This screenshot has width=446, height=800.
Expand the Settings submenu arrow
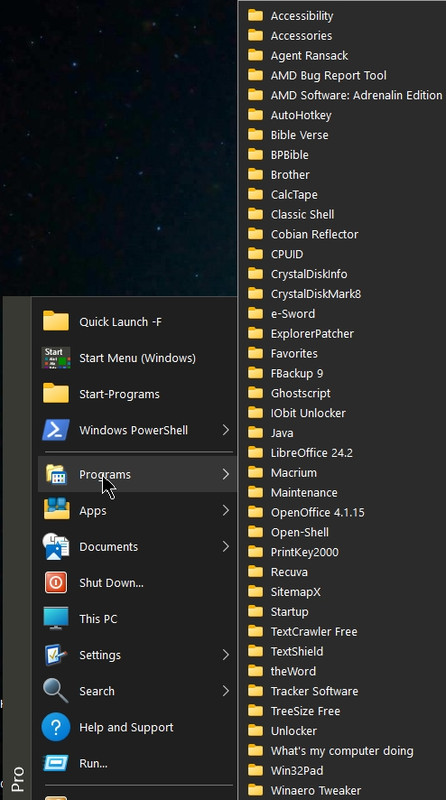pyautogui.click(x=226, y=655)
